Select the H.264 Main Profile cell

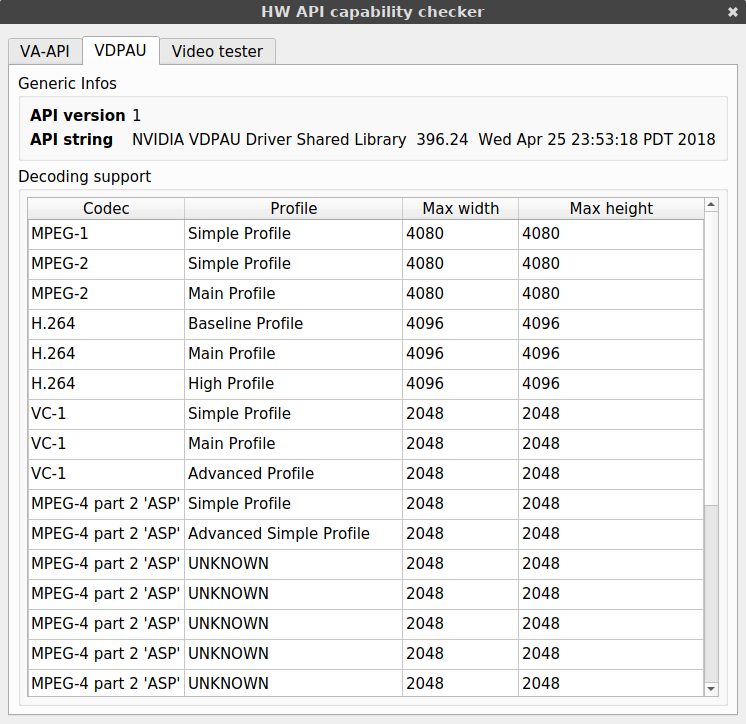[x=294, y=353]
